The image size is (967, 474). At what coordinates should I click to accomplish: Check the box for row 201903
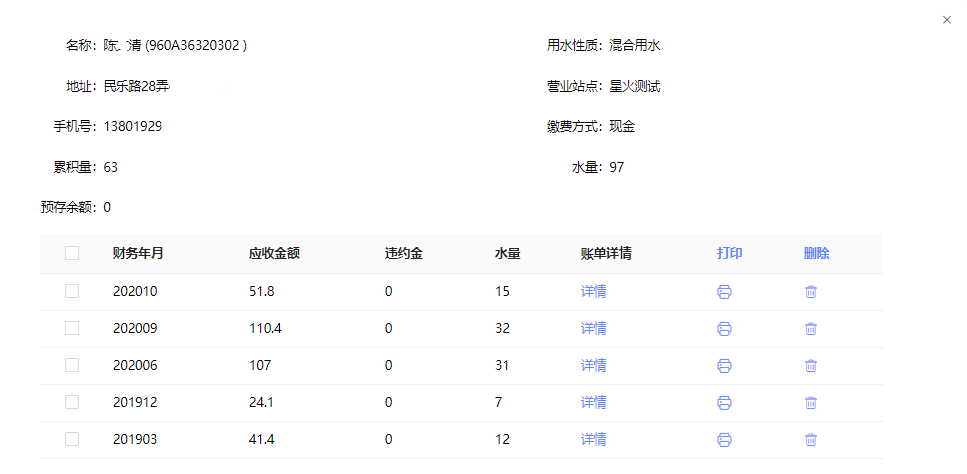[x=72, y=439]
